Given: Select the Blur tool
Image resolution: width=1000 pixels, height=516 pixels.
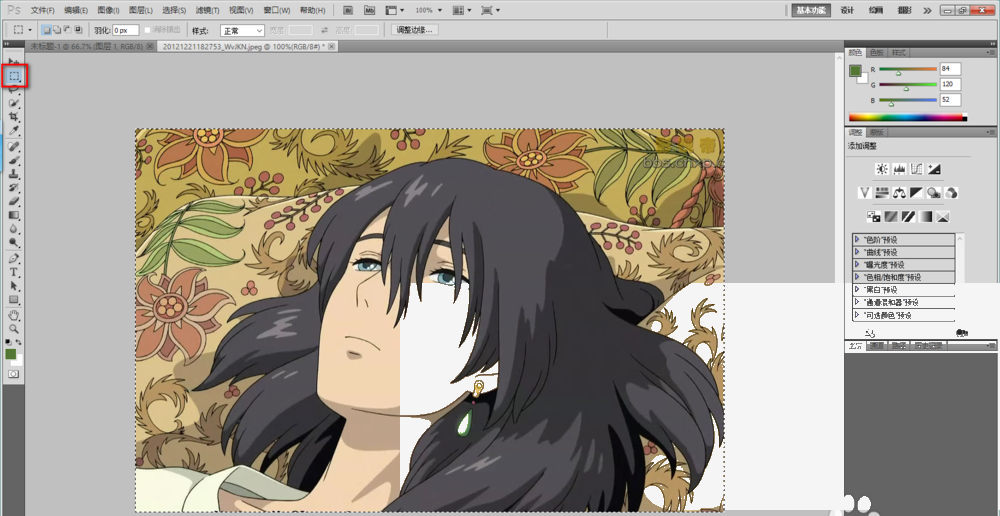Looking at the screenshot, I should 14,229.
